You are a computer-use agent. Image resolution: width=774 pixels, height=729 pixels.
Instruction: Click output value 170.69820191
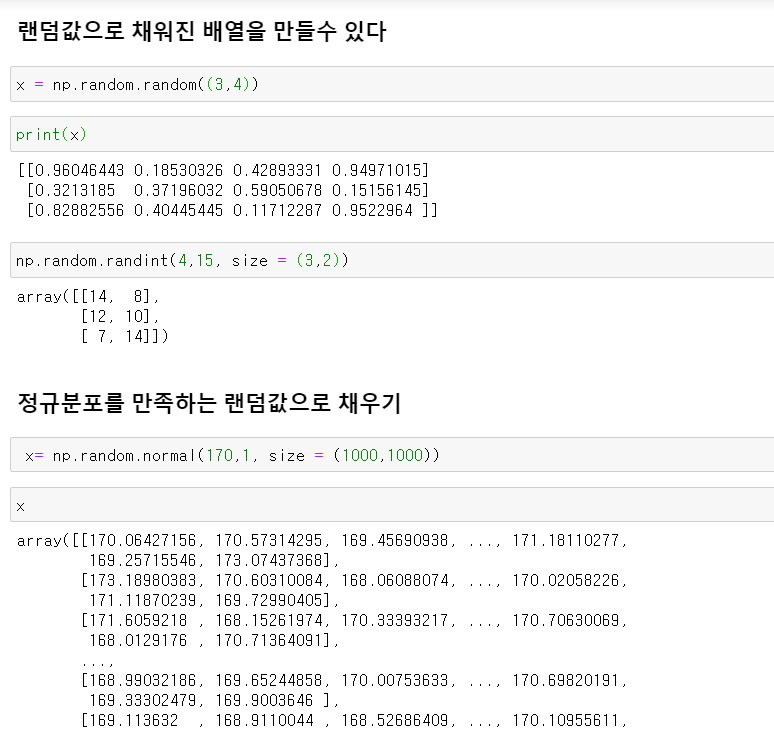[565, 681]
